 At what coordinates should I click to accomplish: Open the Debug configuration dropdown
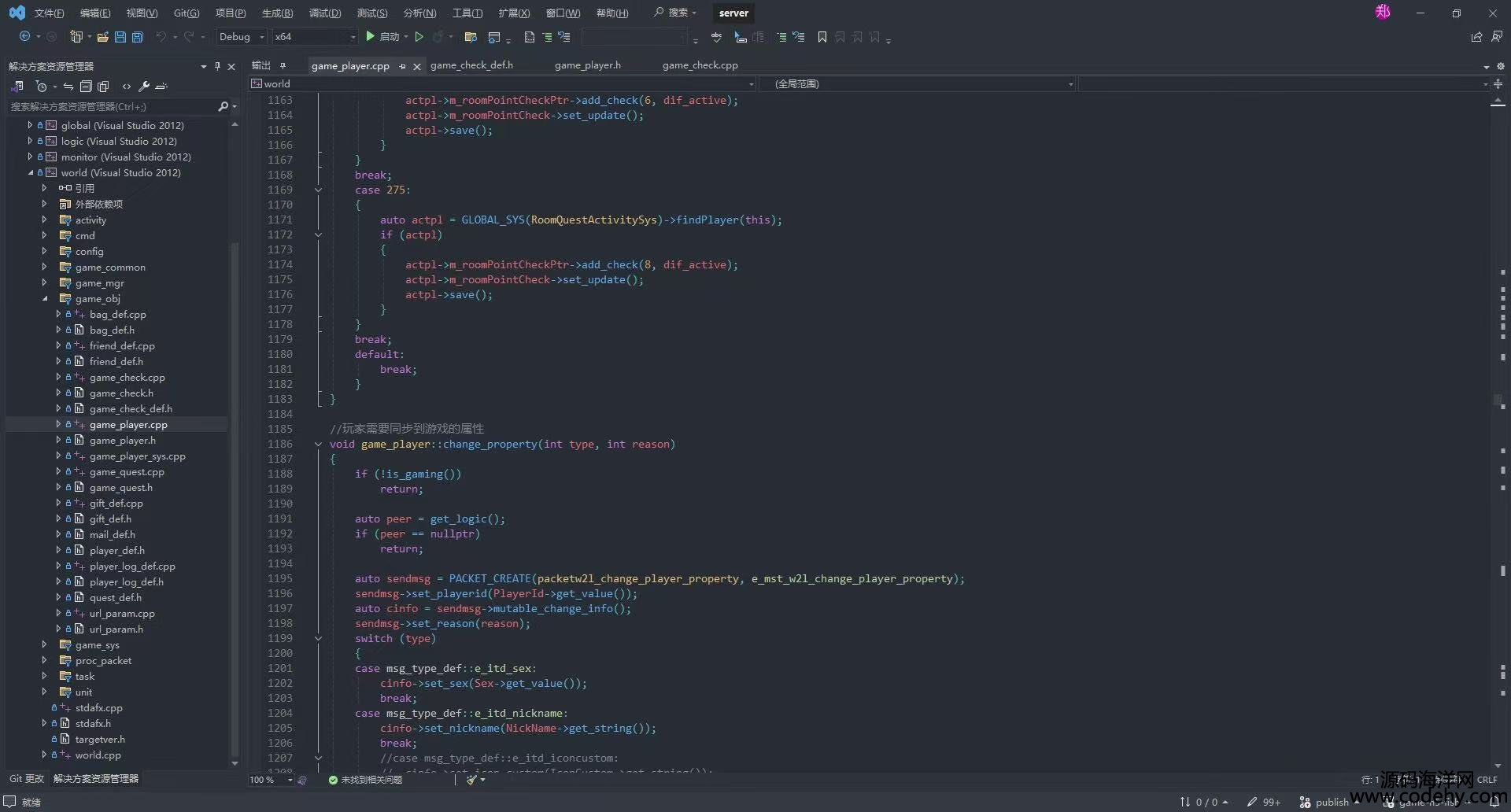242,37
